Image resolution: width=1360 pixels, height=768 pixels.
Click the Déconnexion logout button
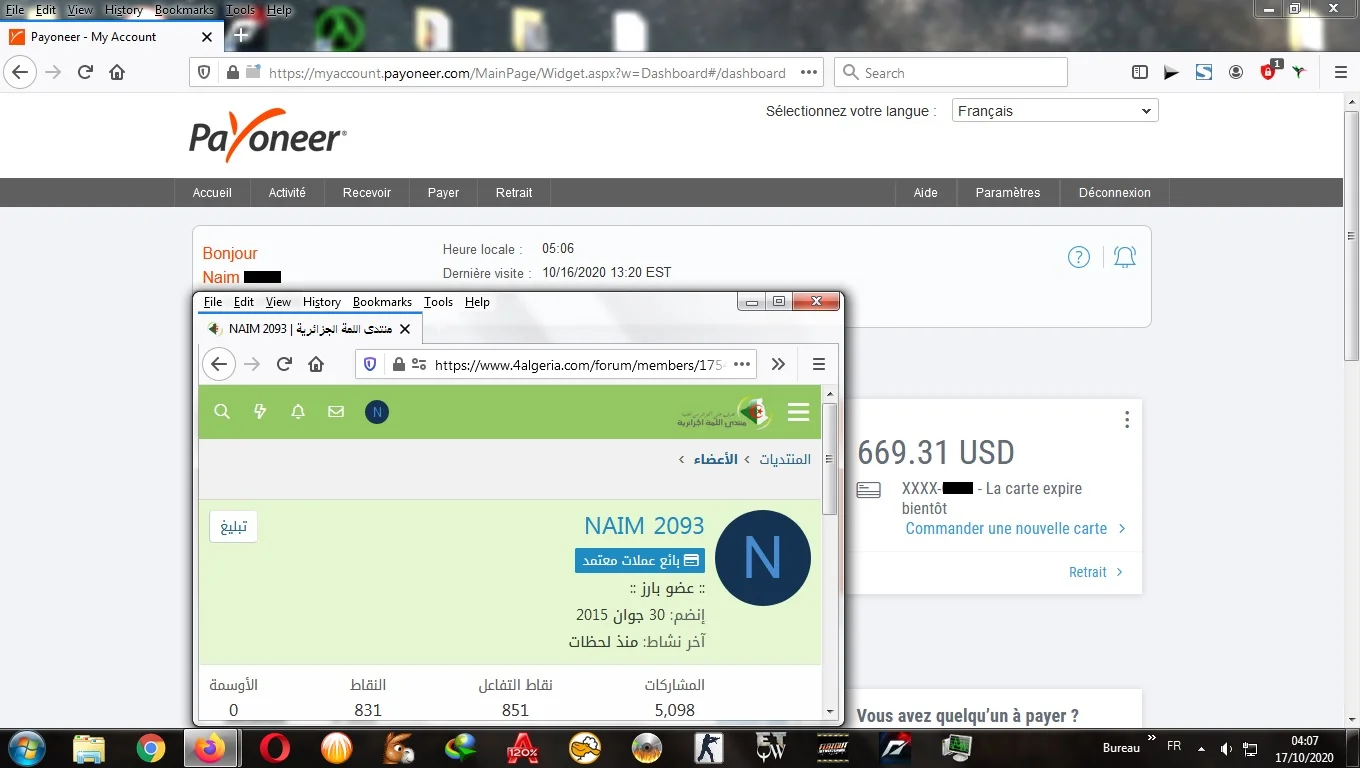1114,193
